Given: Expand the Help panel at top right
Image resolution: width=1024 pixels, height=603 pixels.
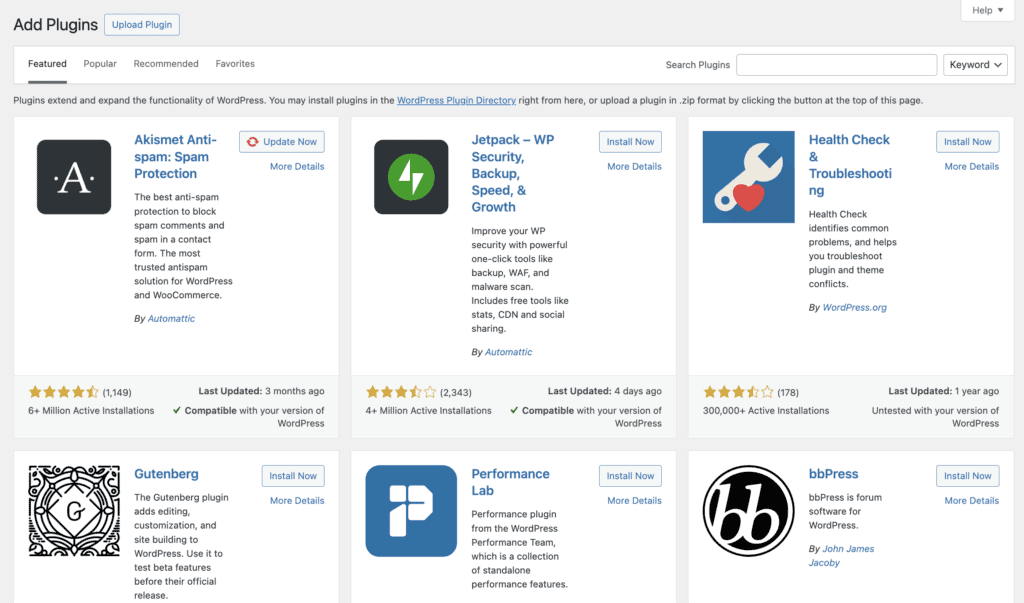Looking at the screenshot, I should point(987,10).
